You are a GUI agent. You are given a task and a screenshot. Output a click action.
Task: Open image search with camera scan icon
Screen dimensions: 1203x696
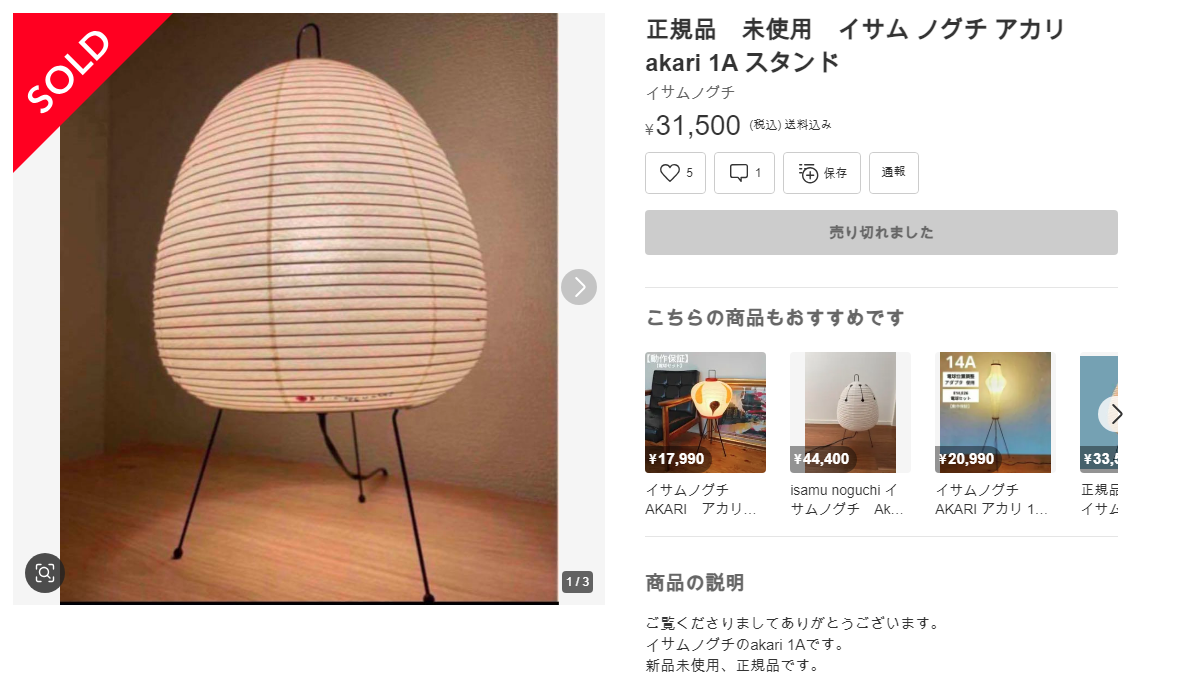click(x=44, y=573)
